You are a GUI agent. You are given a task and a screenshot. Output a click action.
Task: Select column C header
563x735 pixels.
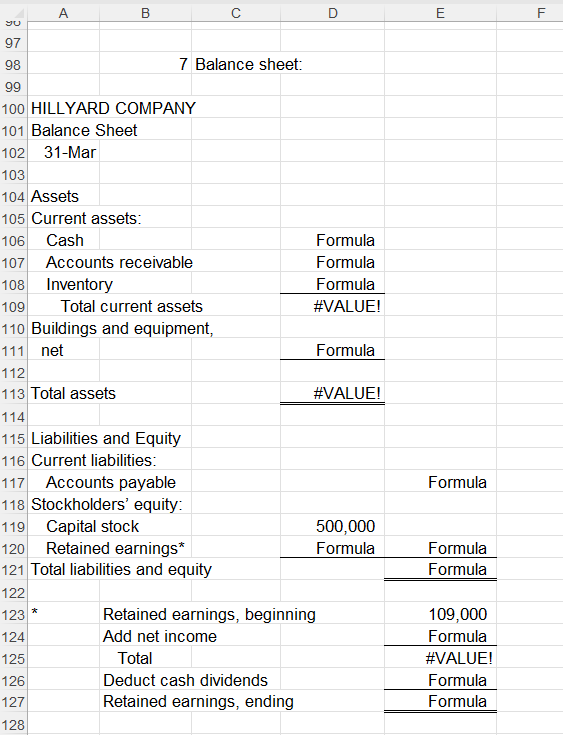click(236, 13)
